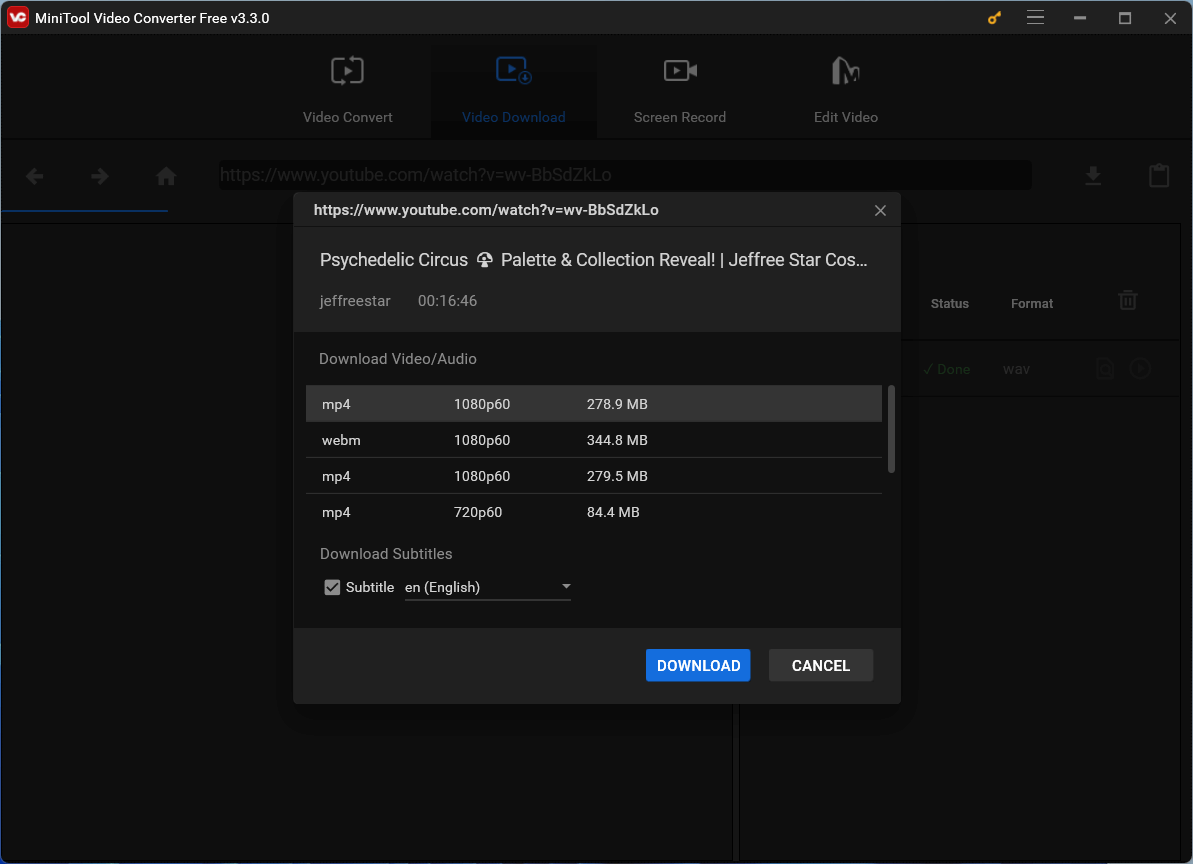This screenshot has width=1193, height=864.
Task: Click the 00:16:46 duration text
Action: click(447, 301)
